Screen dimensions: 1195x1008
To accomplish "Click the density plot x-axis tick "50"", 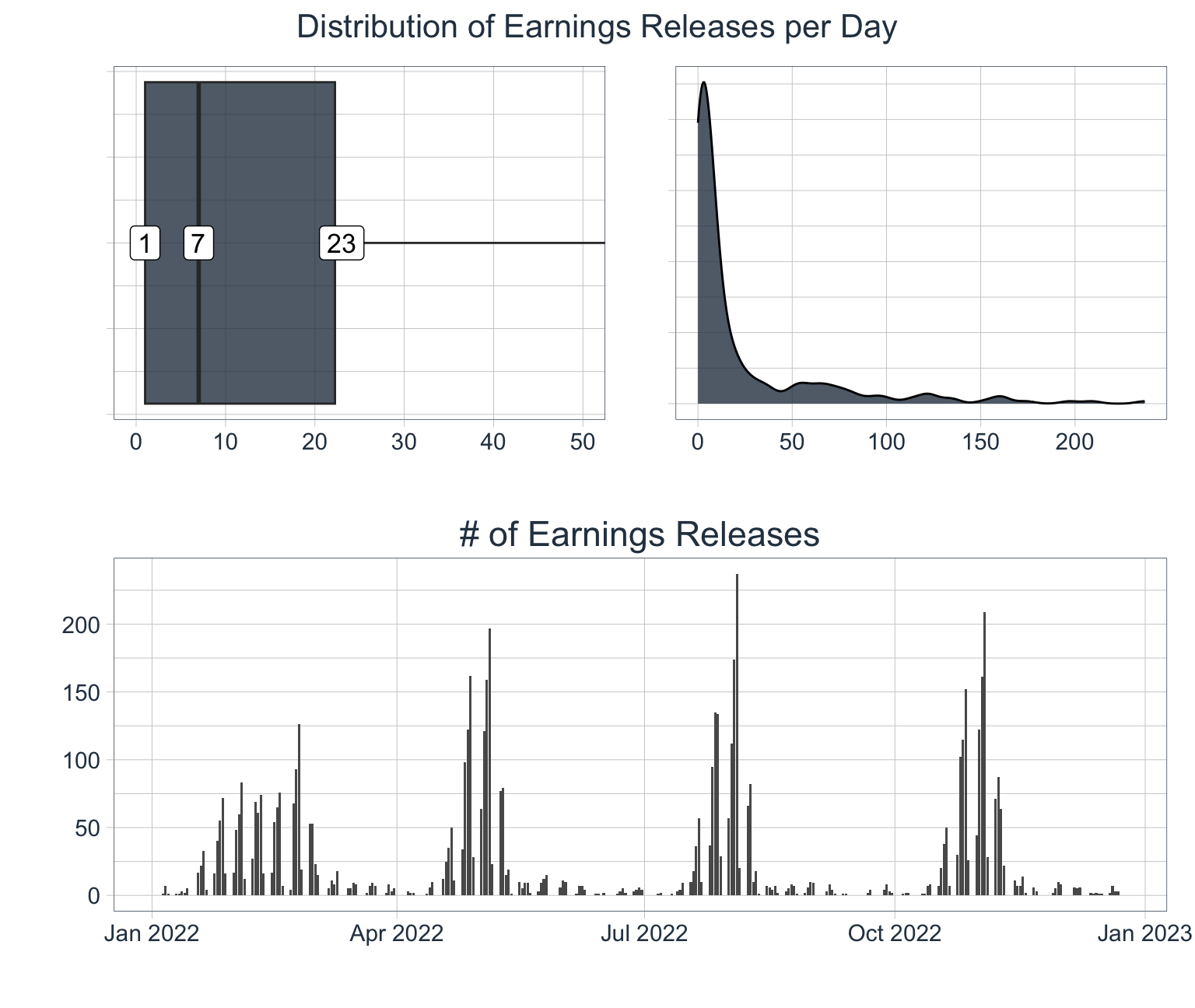I will [x=792, y=442].
